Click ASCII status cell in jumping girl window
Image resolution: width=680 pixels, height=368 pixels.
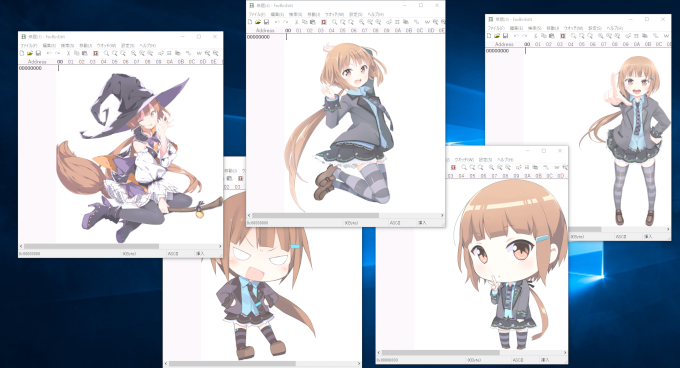pos(395,222)
